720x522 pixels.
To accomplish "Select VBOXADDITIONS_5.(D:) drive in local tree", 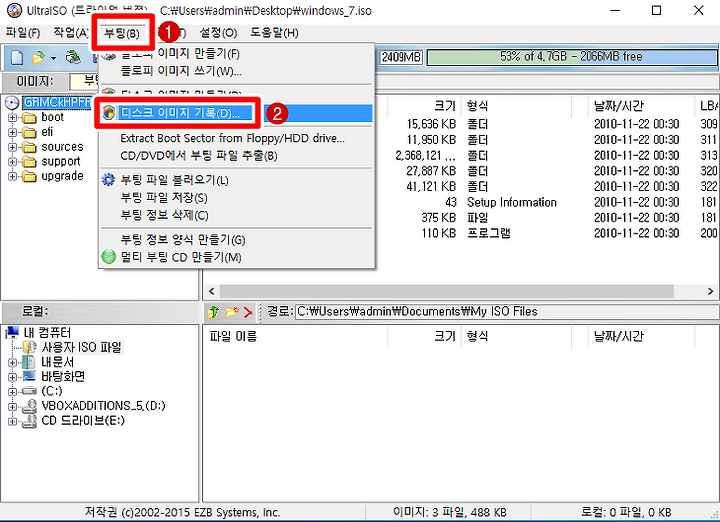I will (x=103, y=406).
